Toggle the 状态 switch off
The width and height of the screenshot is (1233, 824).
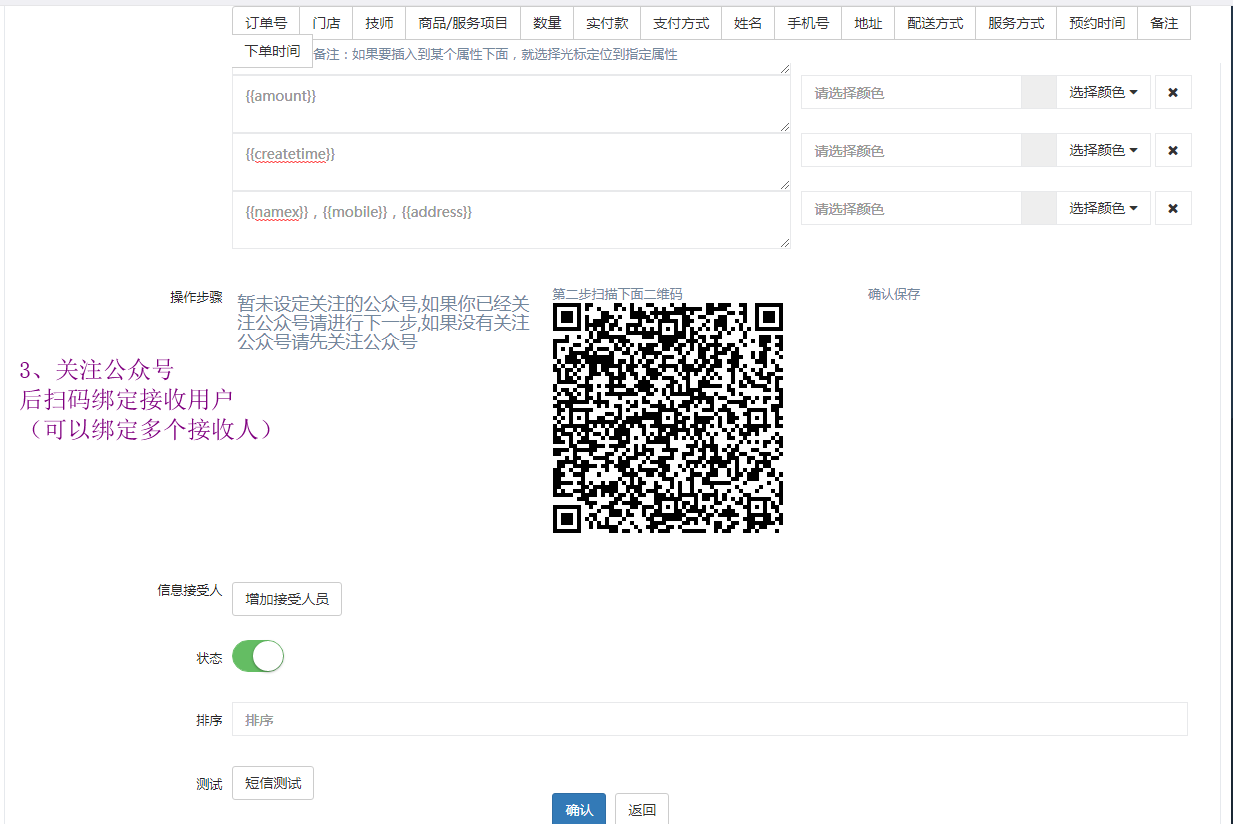258,656
